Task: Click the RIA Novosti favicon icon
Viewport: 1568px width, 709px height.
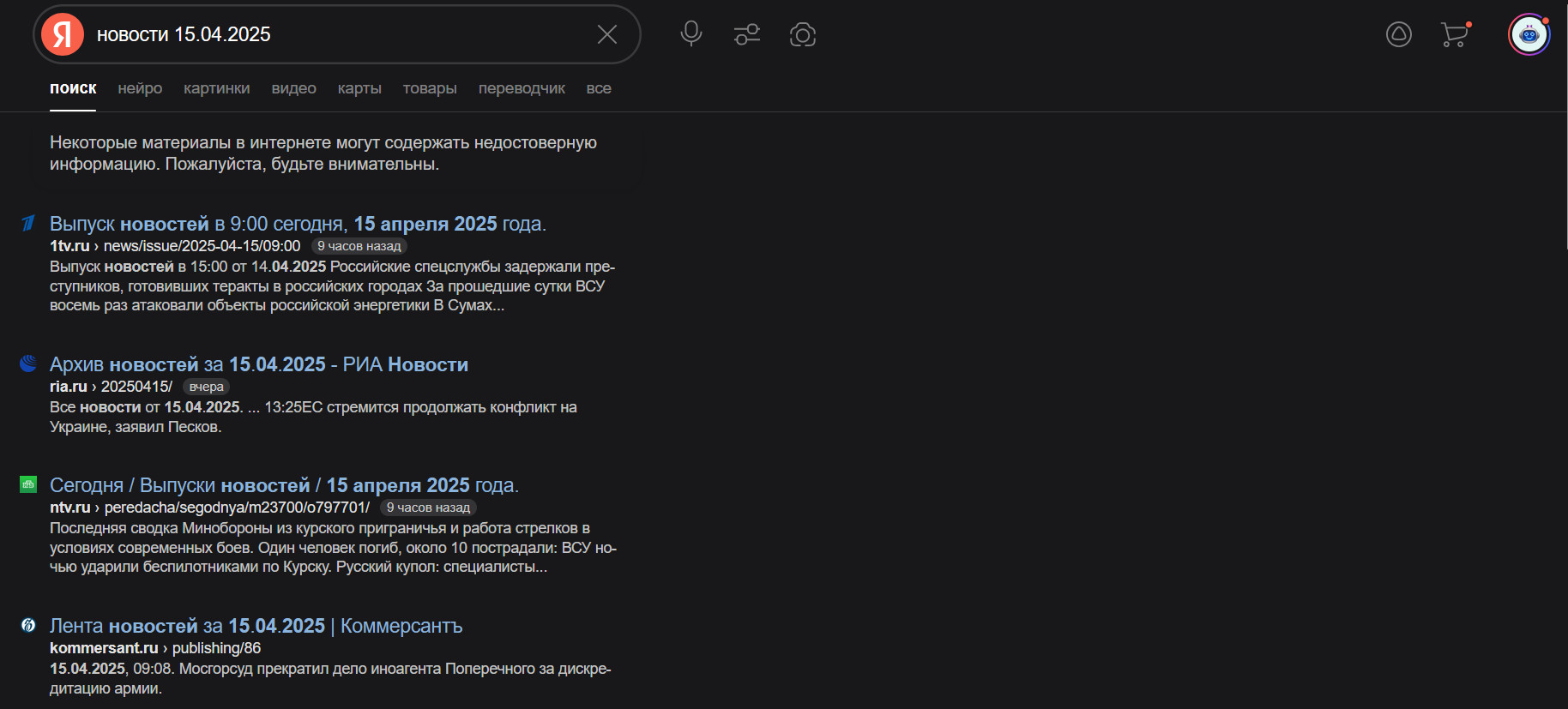Action: coord(28,364)
